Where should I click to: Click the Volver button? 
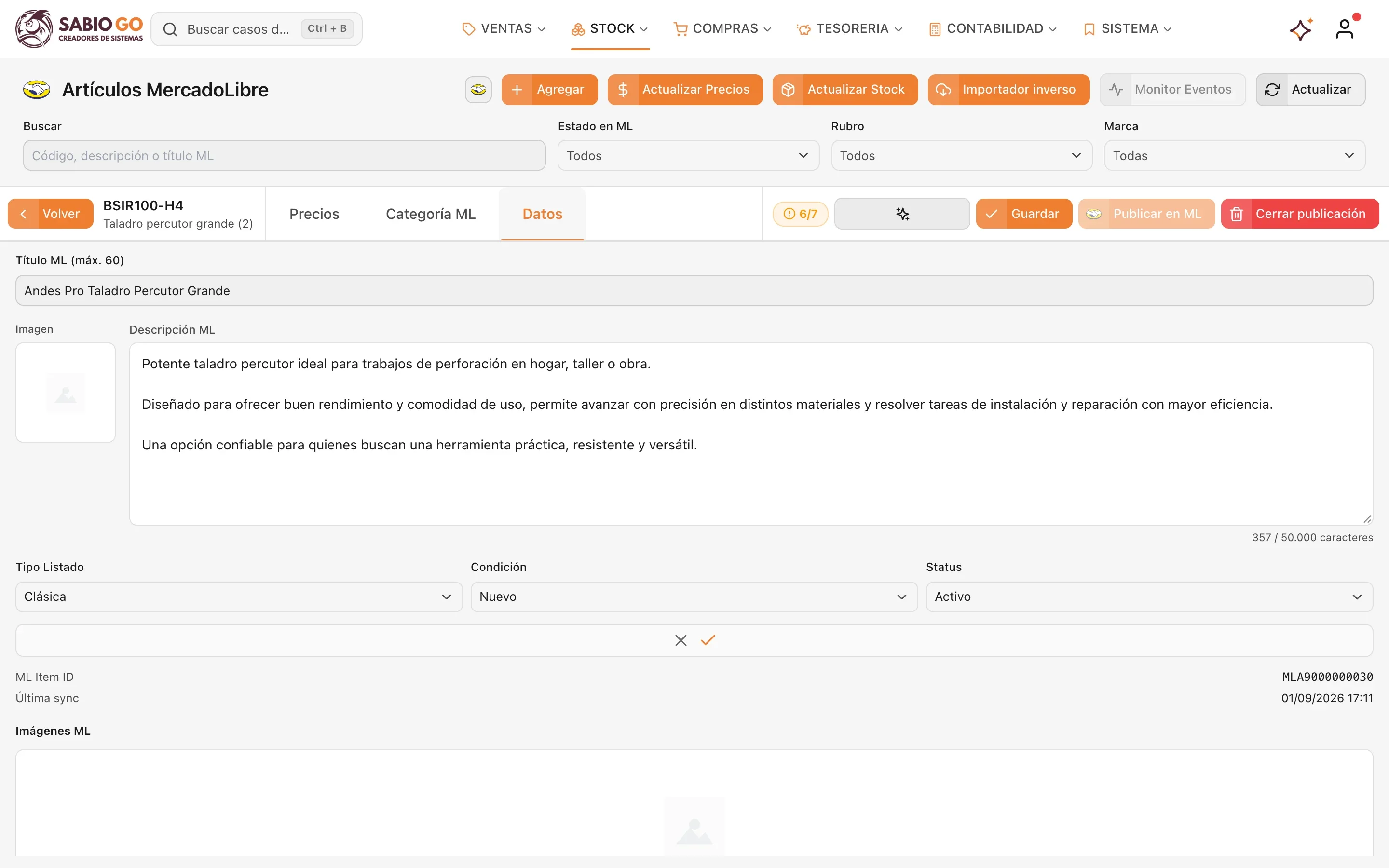51,214
